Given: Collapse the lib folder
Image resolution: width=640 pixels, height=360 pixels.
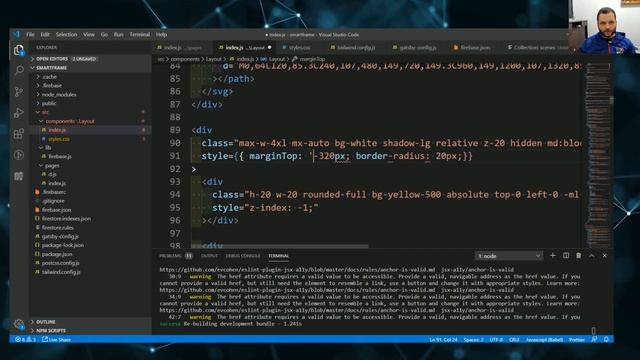Looking at the screenshot, I should click(48, 148).
